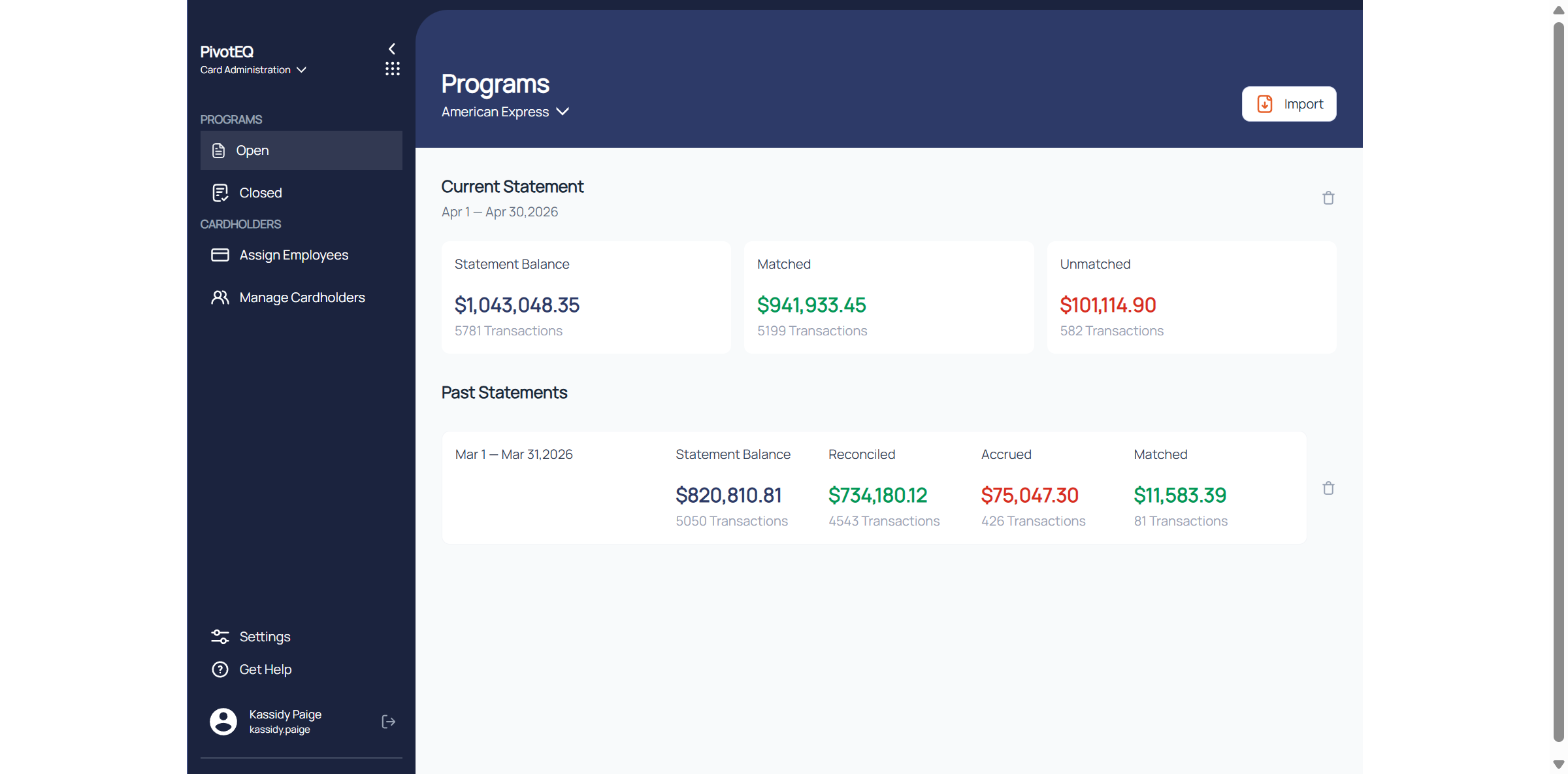Collapse the sidebar with the left chevron
This screenshot has height=774, width=1568.
pos(392,49)
